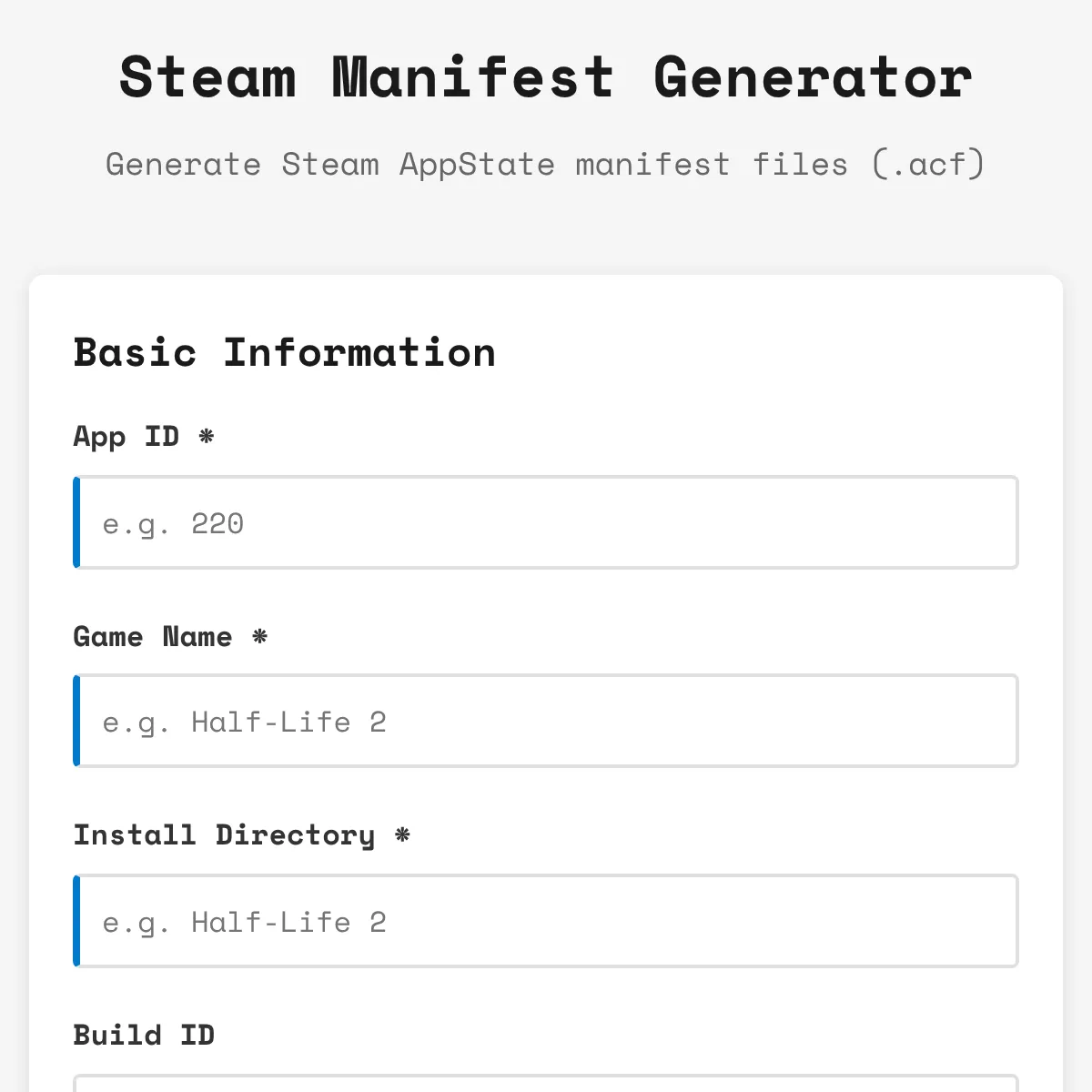Click the "(.acf)" text in the subtitle

pos(927,165)
